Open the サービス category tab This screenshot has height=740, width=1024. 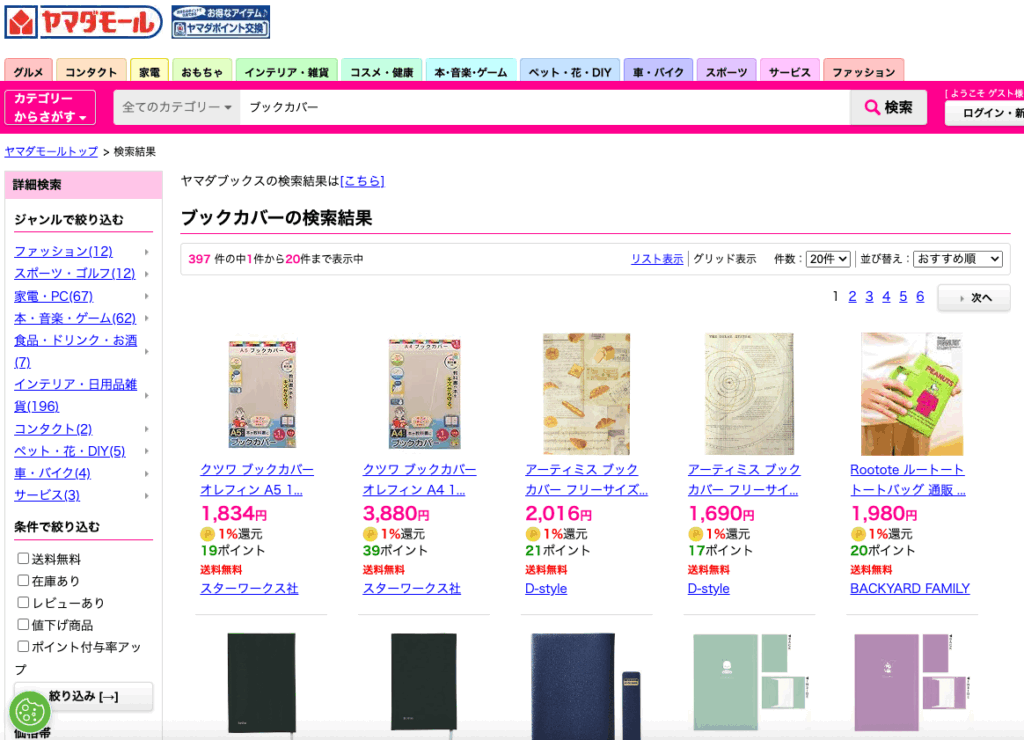790,71
